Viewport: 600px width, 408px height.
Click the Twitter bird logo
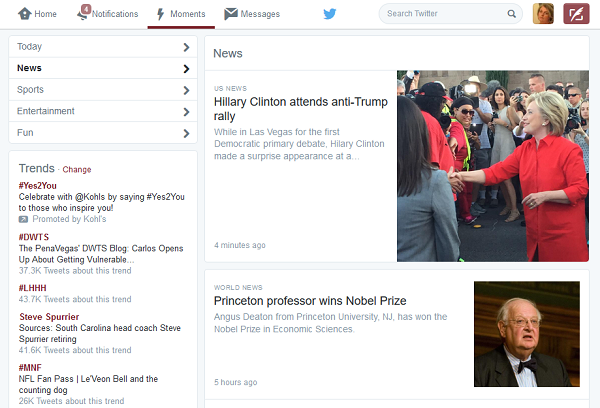[329, 14]
